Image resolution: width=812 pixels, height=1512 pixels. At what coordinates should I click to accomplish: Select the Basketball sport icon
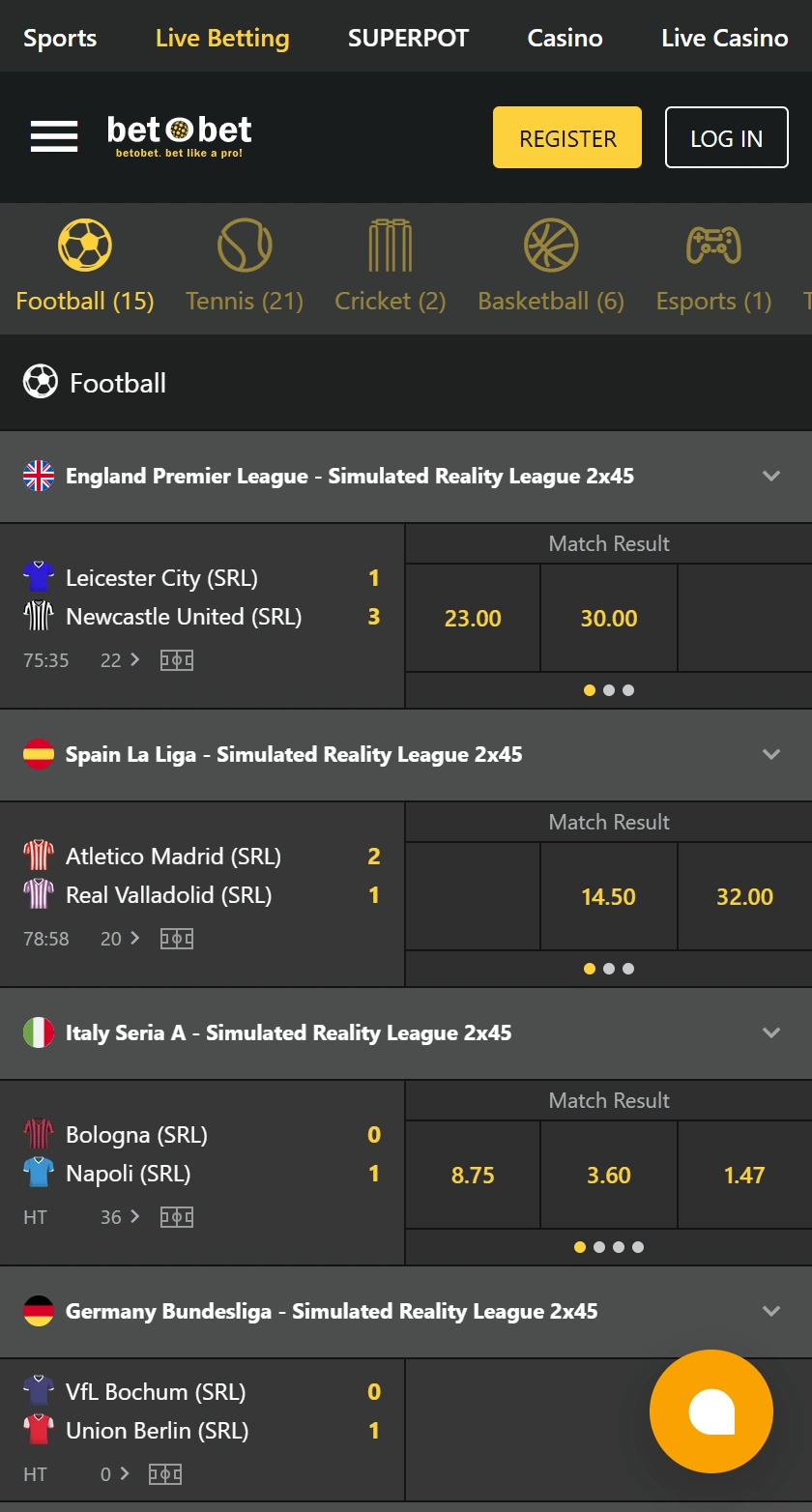point(551,246)
